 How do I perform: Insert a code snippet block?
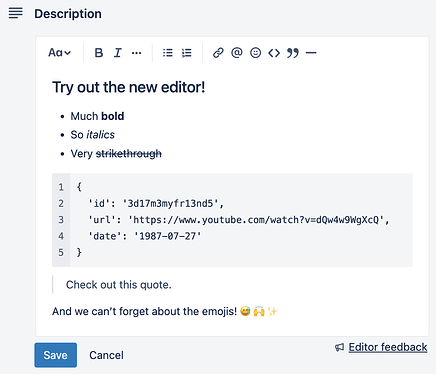click(x=274, y=53)
